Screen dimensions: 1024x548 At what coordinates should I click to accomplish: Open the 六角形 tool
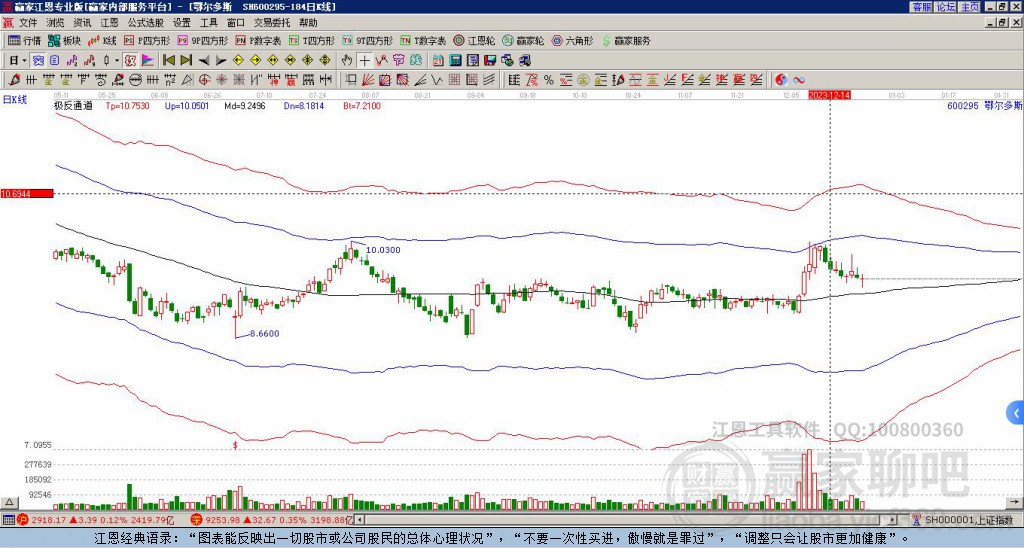point(573,40)
